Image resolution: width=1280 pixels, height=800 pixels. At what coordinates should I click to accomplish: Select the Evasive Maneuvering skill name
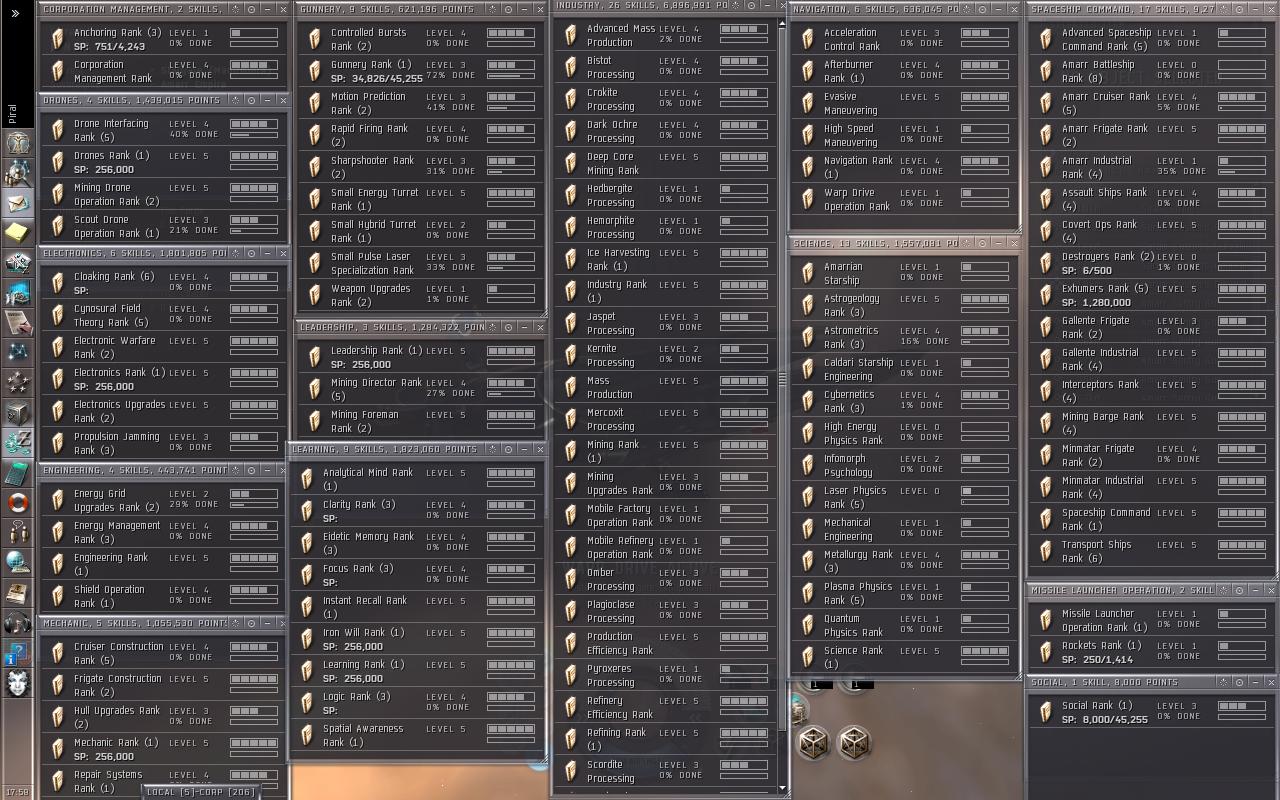850,104
